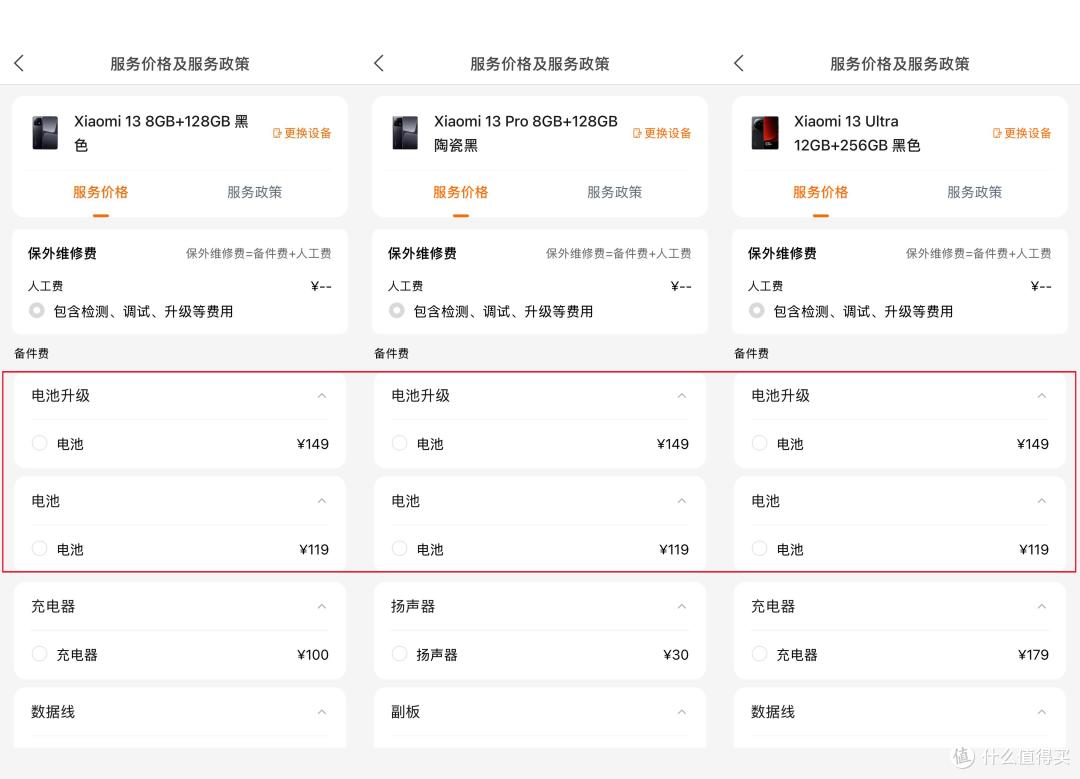Select labor fee radio in the Xiaomi 13 8GB+128GB panel
The image size is (1080, 779).
pos(37,311)
